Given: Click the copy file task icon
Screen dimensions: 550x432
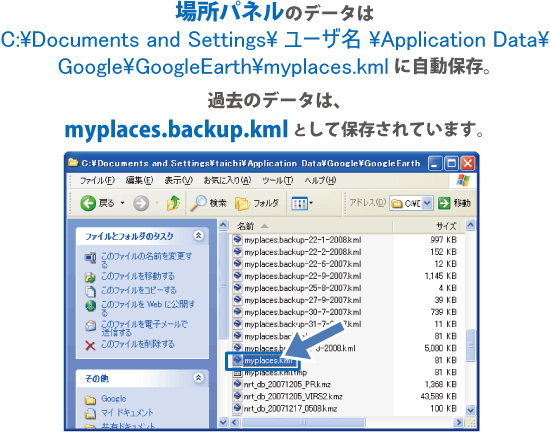Looking at the screenshot, I should [90, 291].
